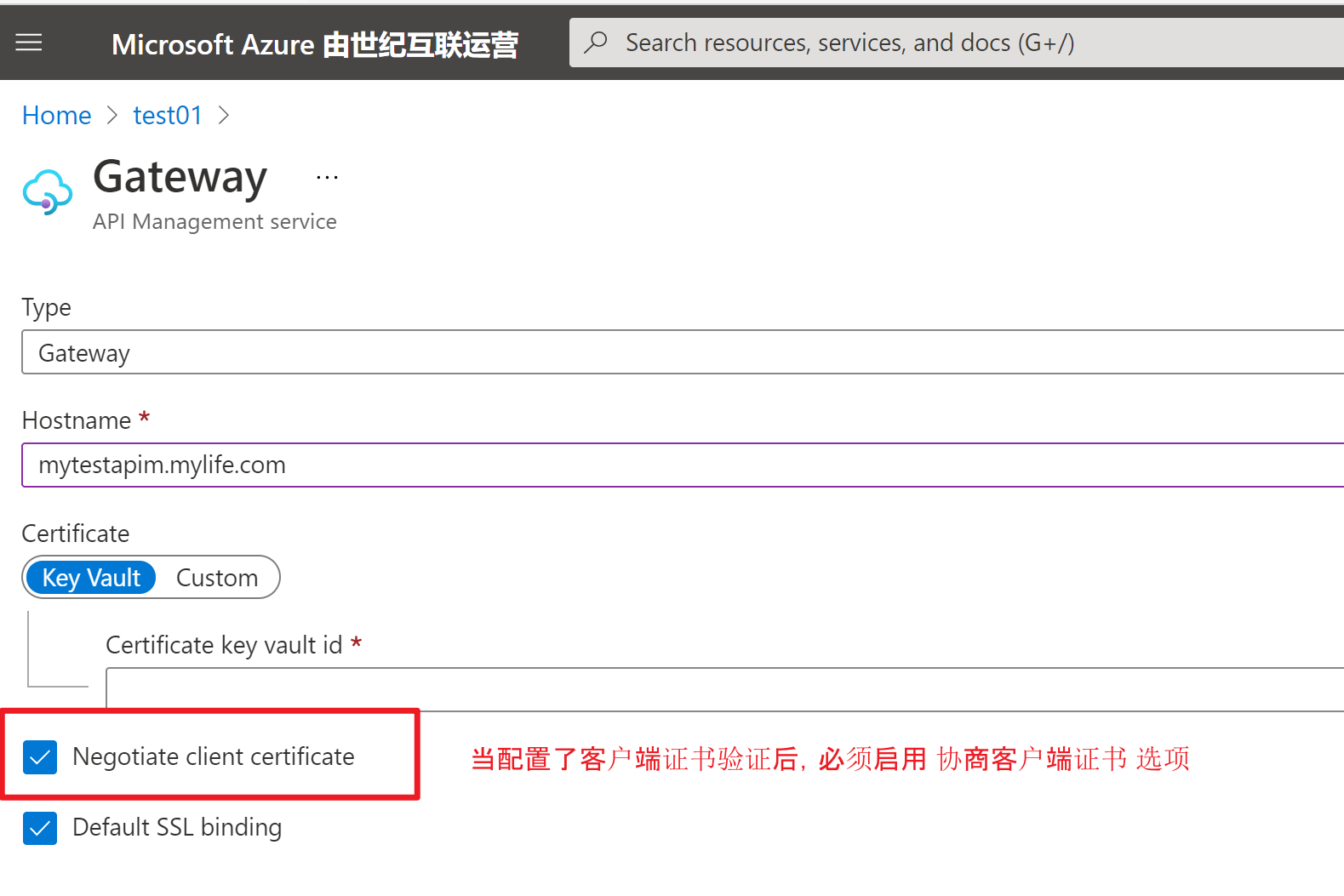Click the chevron after test01 breadcrumb

point(224,116)
